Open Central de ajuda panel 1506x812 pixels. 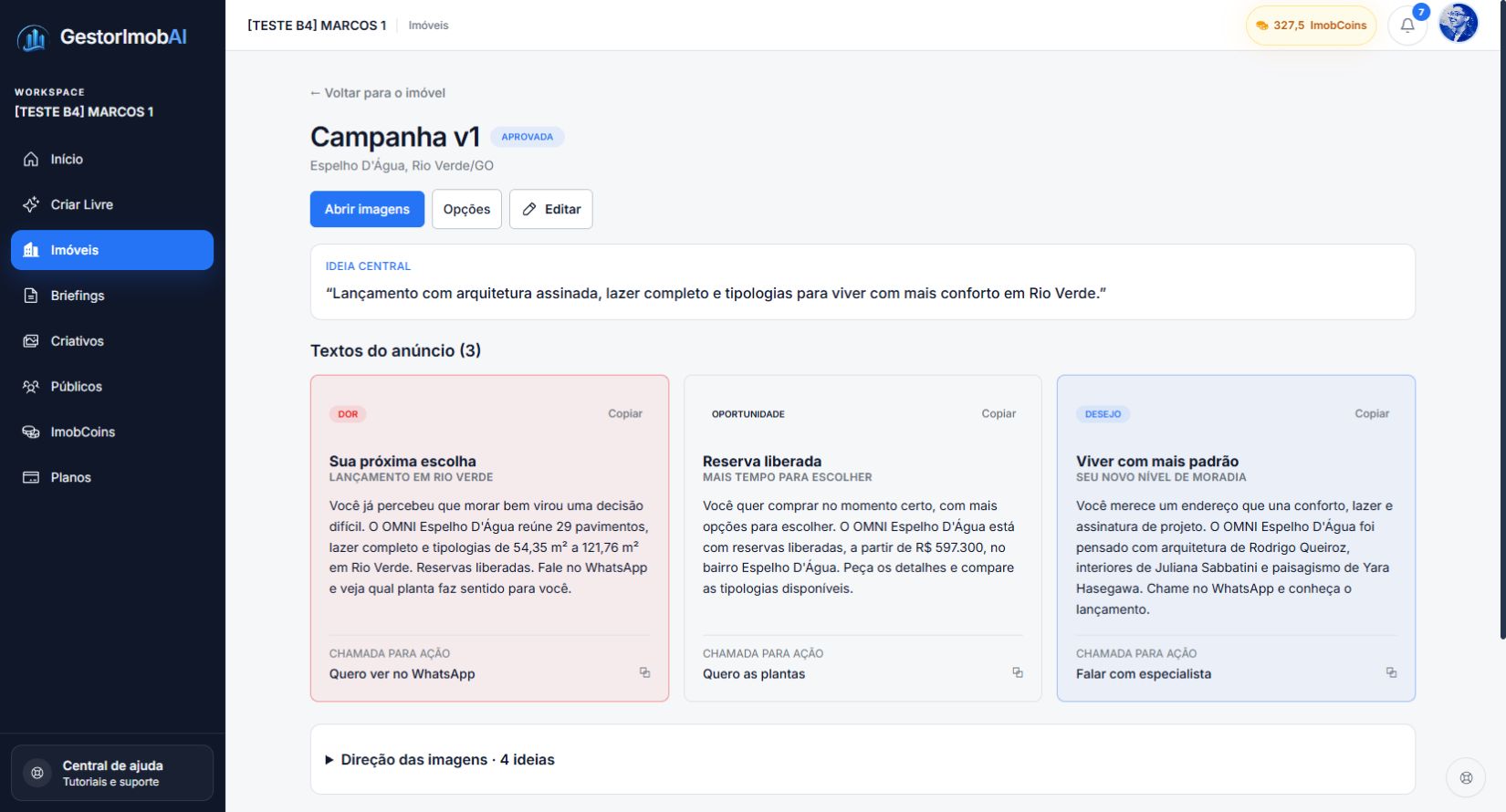tap(112, 773)
